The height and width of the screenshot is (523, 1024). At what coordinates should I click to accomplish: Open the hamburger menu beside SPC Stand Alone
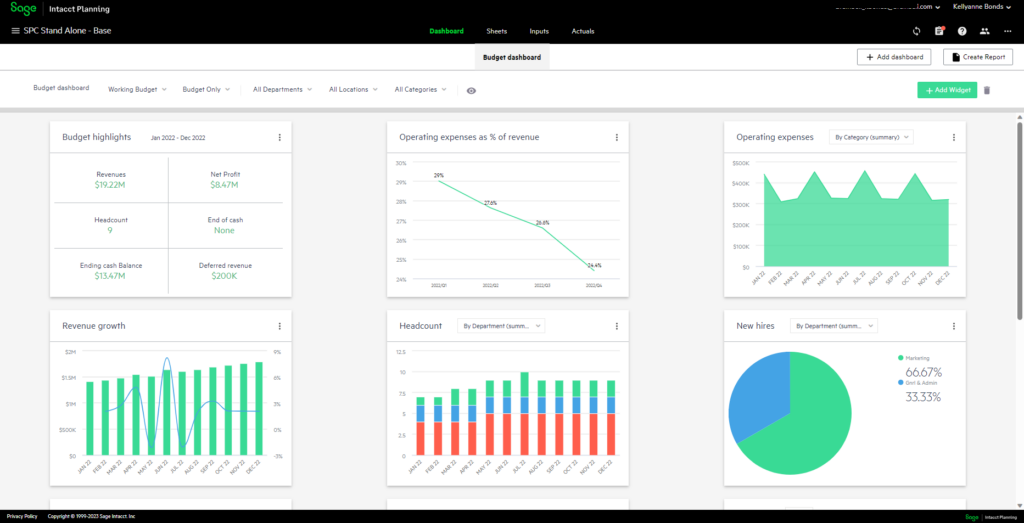click(15, 31)
